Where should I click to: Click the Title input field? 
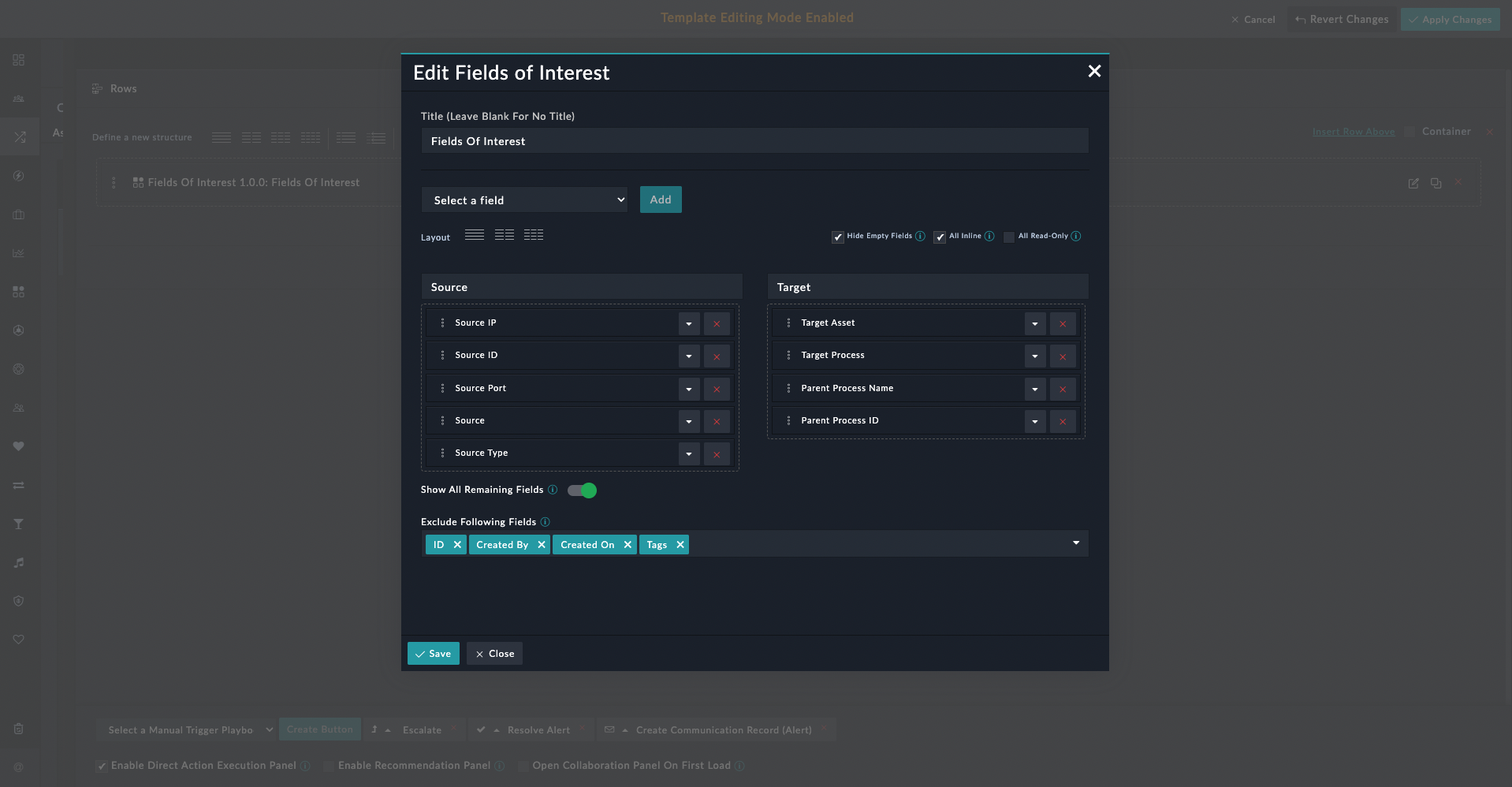tap(754, 141)
